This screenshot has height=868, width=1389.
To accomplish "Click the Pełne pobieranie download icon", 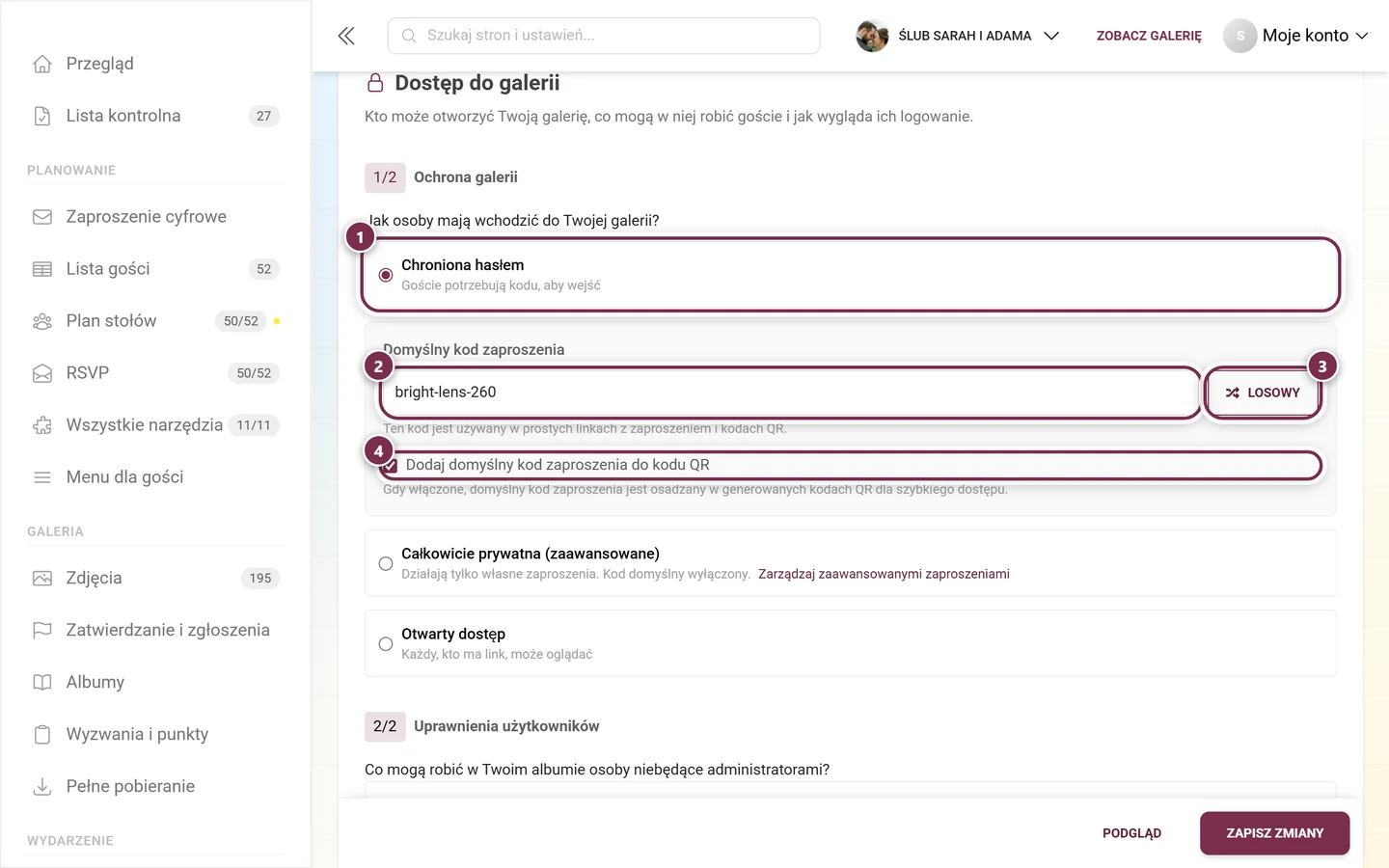I will pyautogui.click(x=42, y=787).
